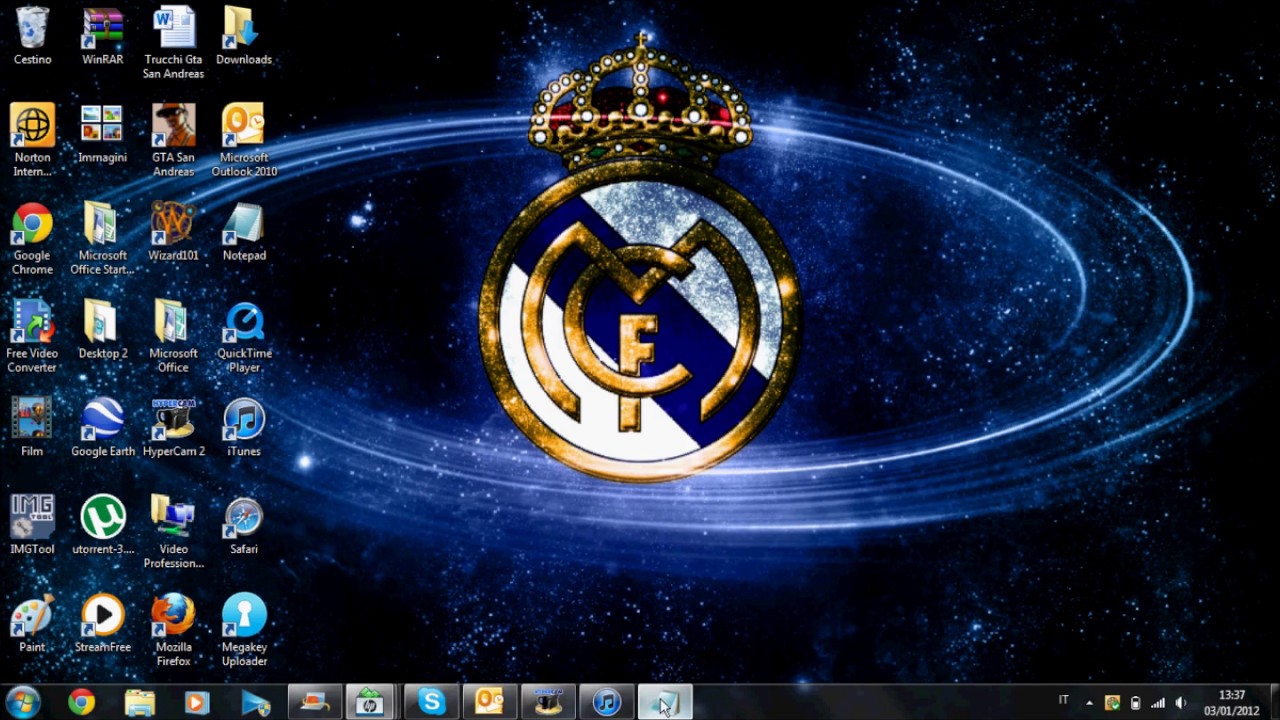Launch WinRAR from the desktop

102,36
